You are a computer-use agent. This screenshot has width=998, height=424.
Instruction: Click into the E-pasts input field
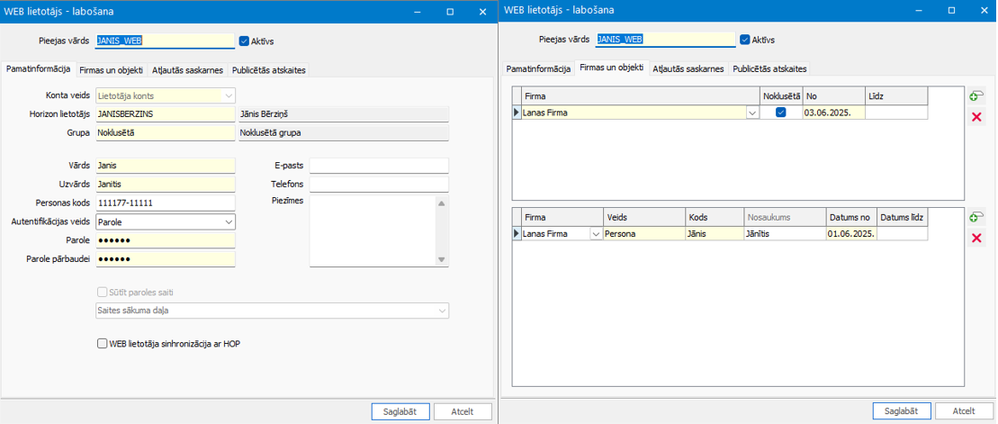(378, 166)
